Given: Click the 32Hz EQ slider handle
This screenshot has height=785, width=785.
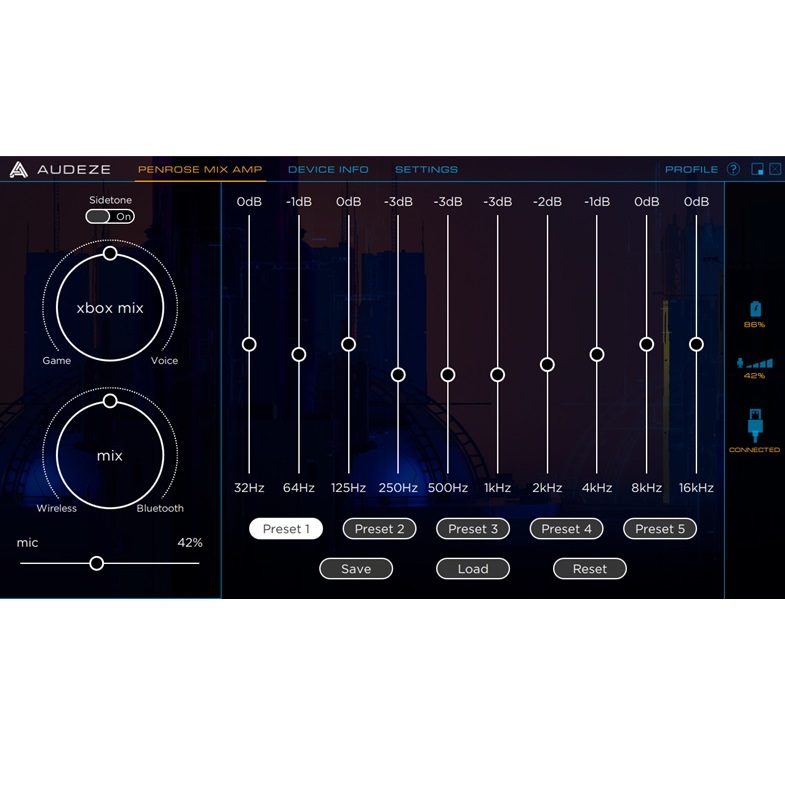Looking at the screenshot, I should pyautogui.click(x=249, y=344).
